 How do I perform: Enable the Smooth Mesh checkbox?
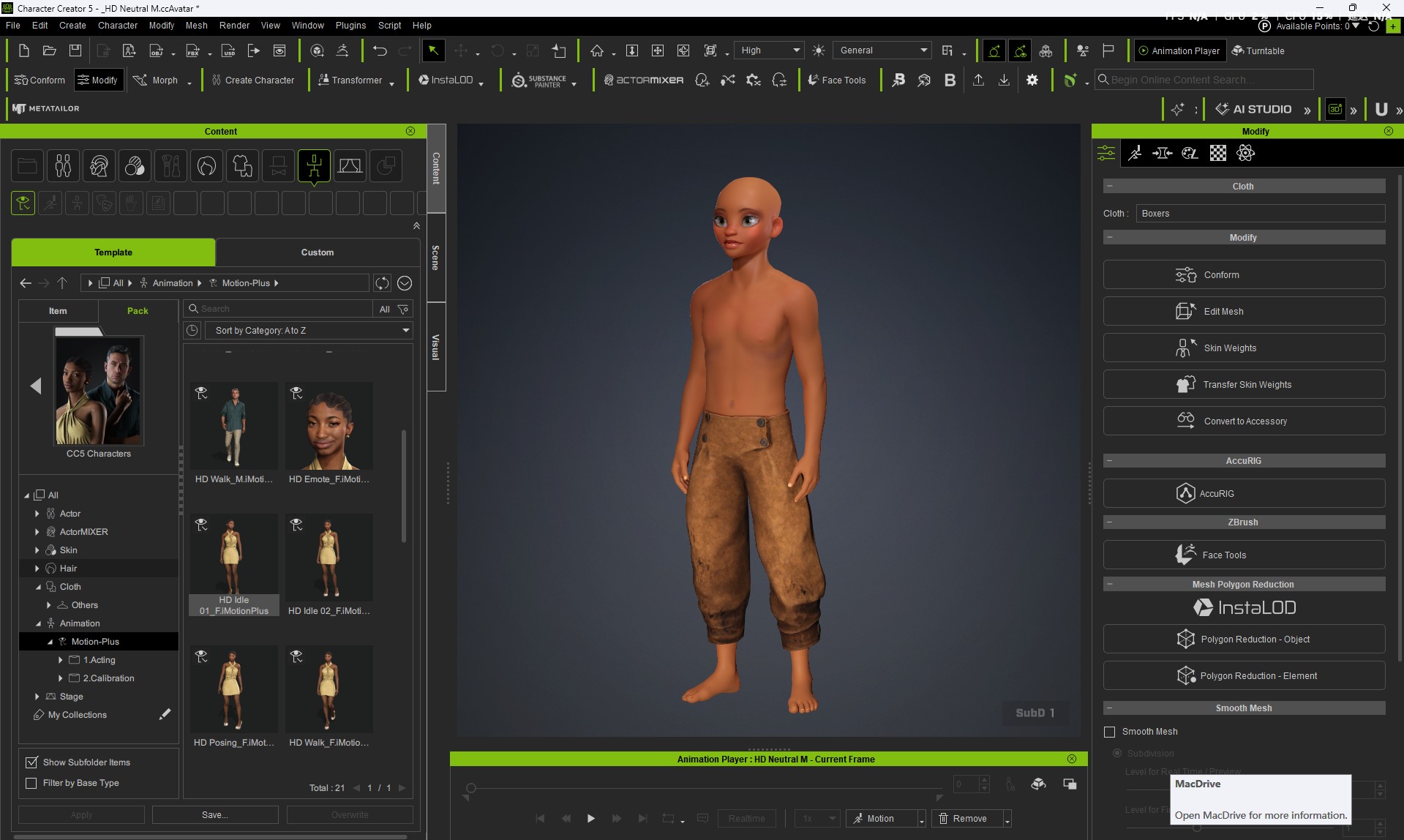(1109, 731)
